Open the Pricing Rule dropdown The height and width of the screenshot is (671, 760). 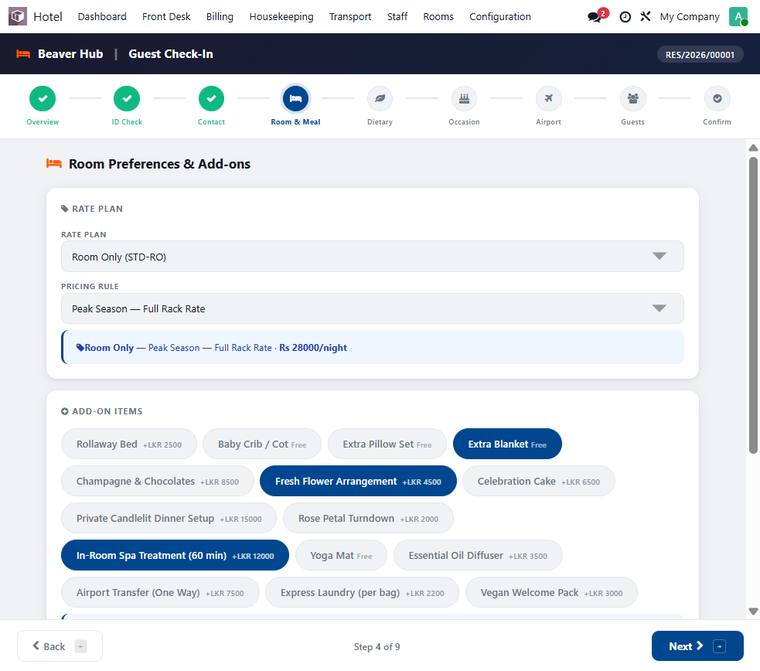click(372, 308)
